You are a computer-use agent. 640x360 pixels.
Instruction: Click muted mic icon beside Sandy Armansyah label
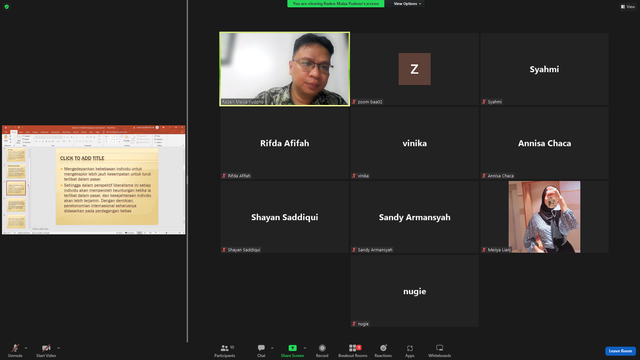click(x=354, y=249)
